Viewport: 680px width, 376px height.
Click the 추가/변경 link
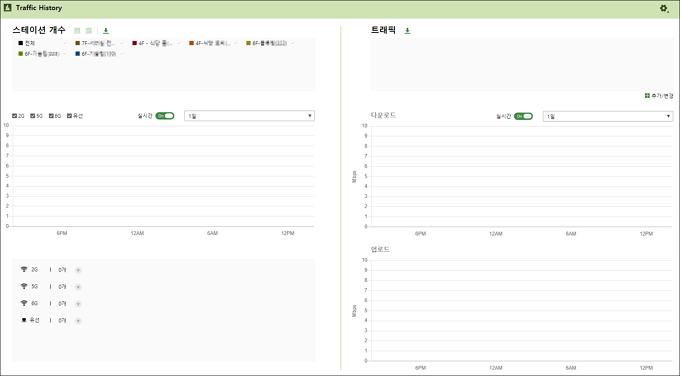tap(662, 96)
